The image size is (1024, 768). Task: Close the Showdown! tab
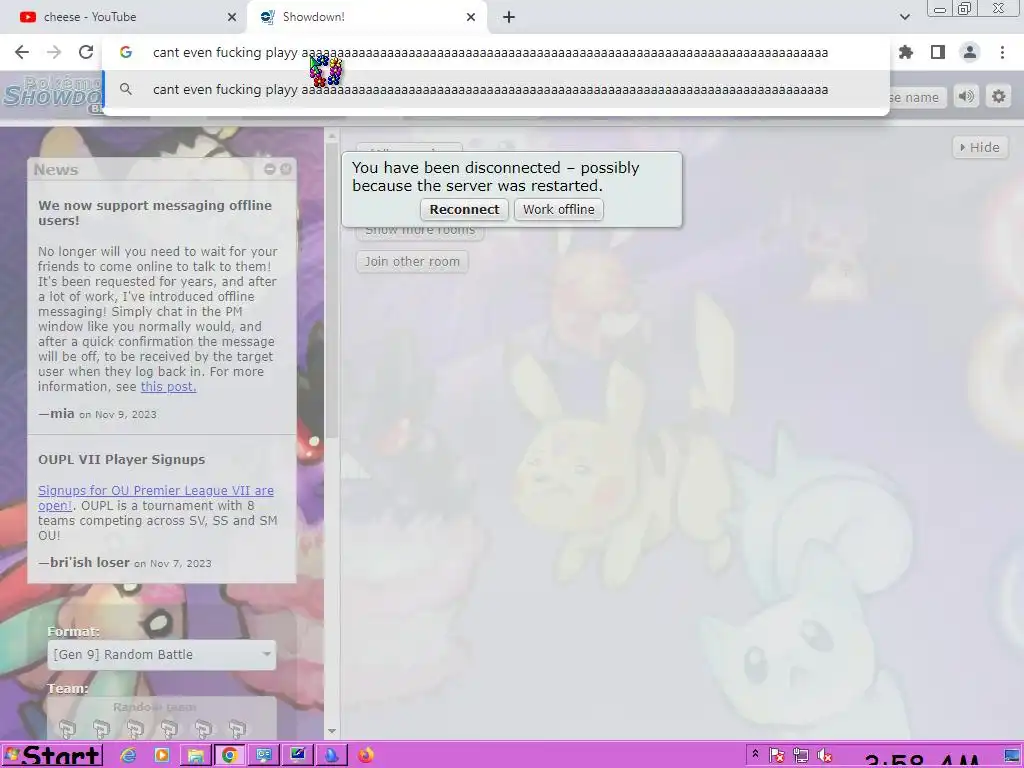click(x=471, y=17)
